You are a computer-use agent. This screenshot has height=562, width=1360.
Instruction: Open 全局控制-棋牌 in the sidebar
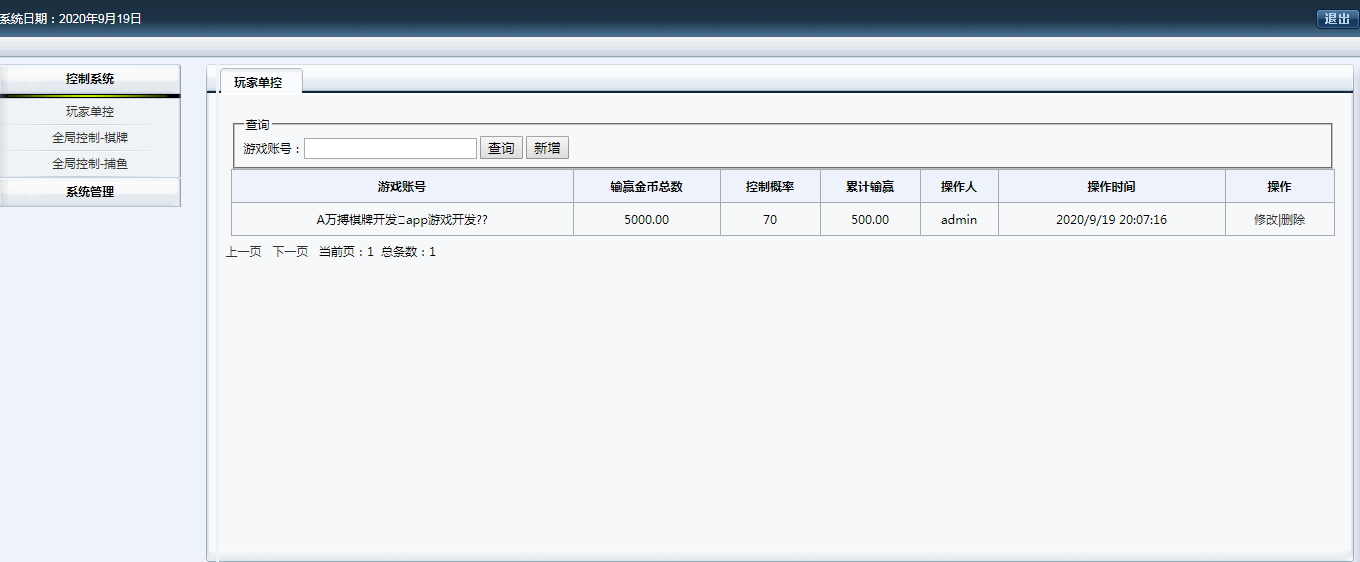[x=90, y=138]
